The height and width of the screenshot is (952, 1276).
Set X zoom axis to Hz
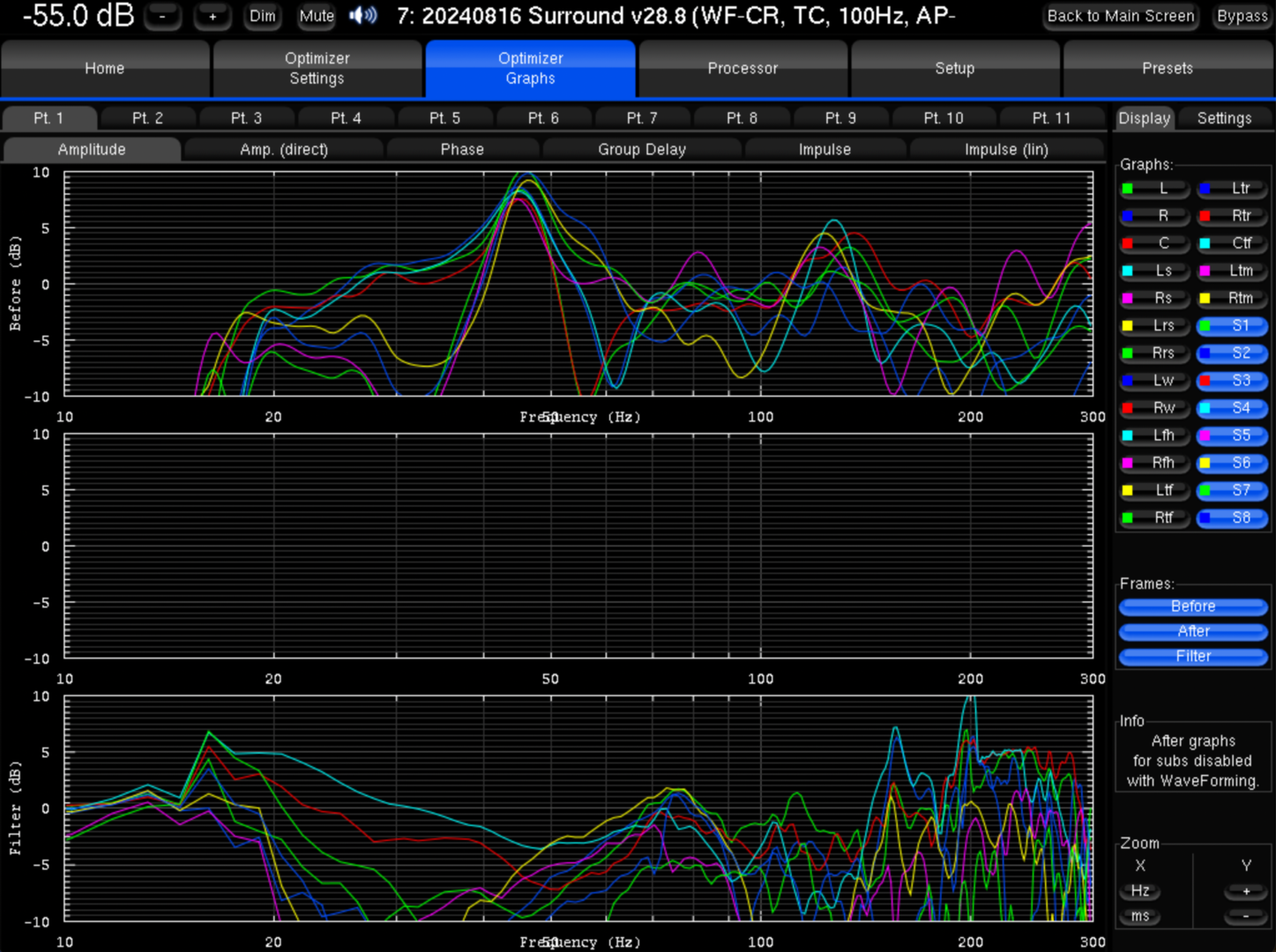[x=1140, y=891]
